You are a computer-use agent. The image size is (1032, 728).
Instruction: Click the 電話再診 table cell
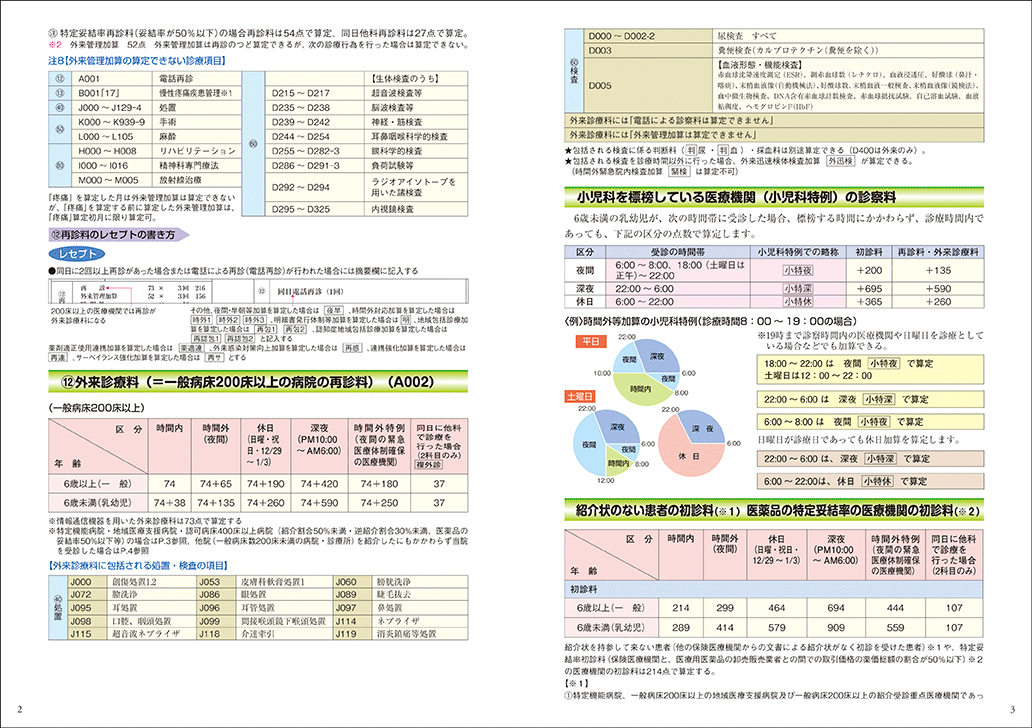(197, 78)
